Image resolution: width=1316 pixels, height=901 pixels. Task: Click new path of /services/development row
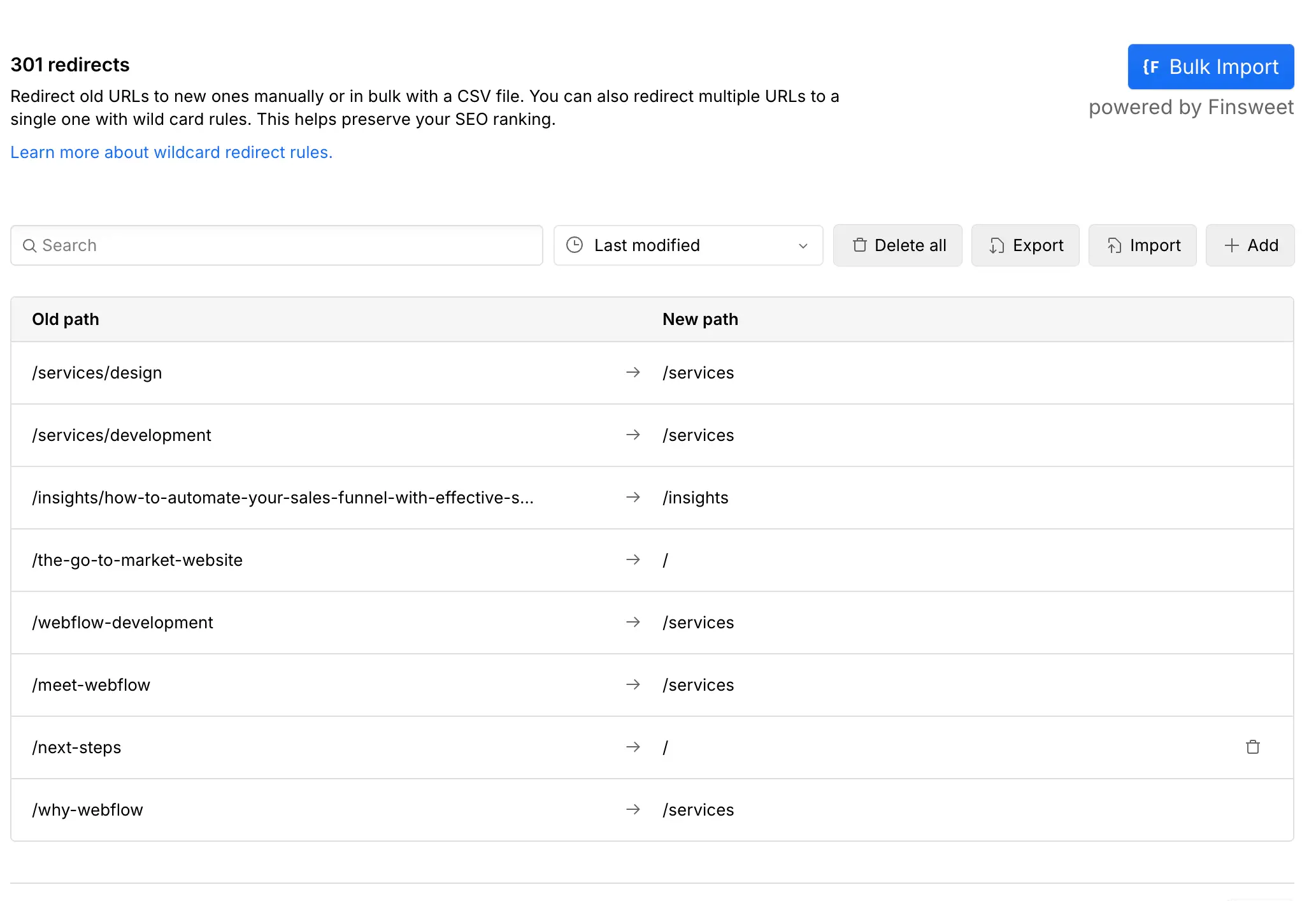[x=698, y=435]
